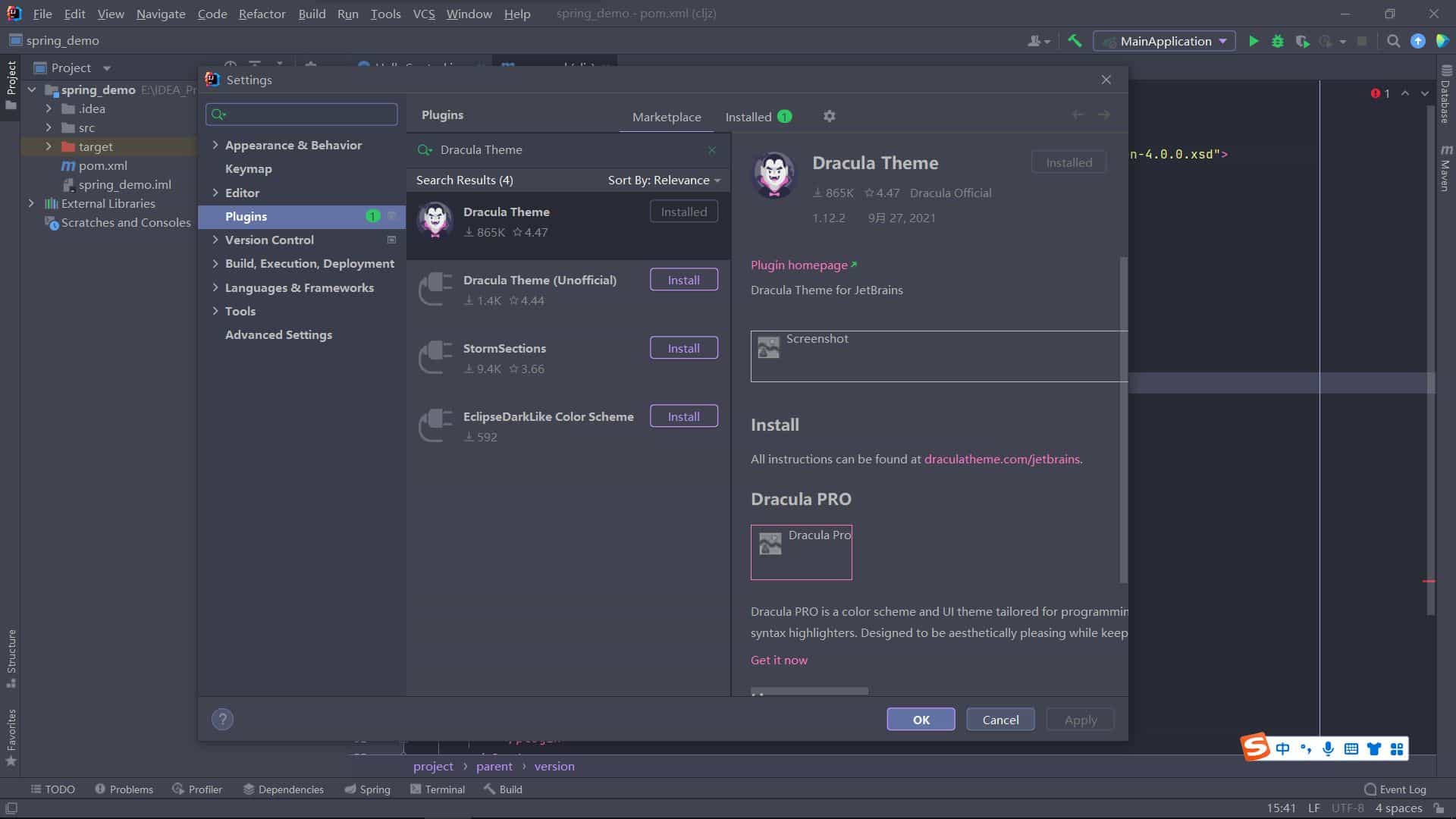Switch to the Installed plugins tab
This screenshot has height=819, width=1456.
click(x=758, y=117)
